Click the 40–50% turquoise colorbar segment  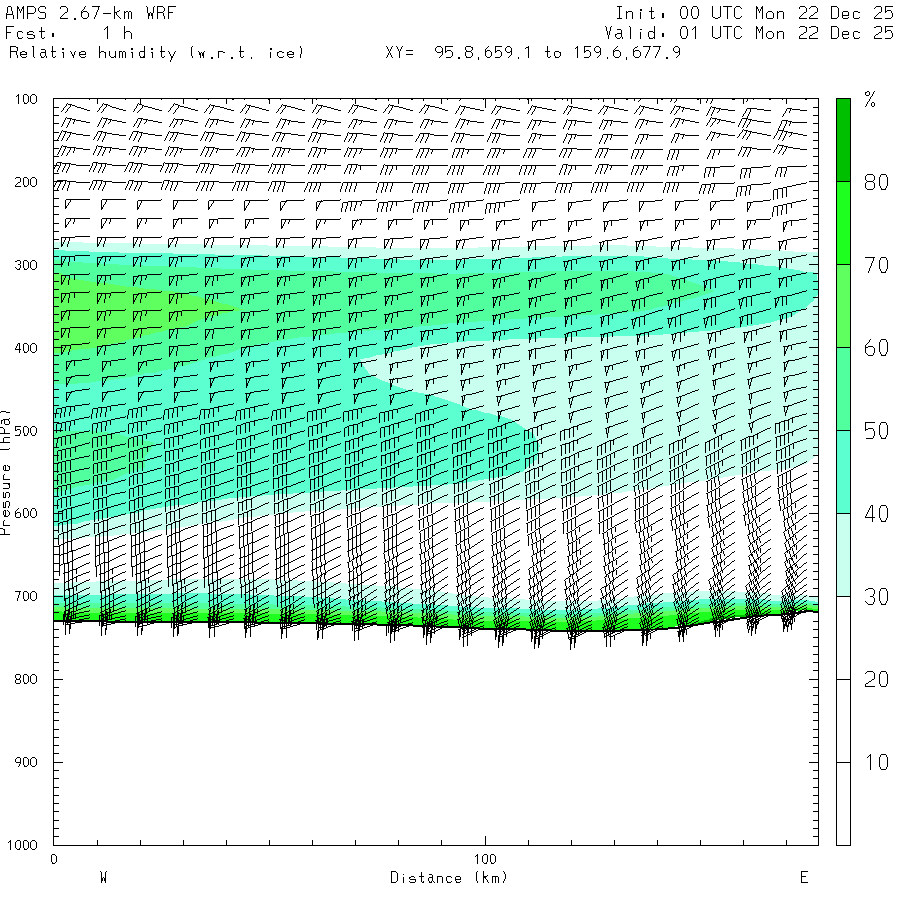[843, 471]
